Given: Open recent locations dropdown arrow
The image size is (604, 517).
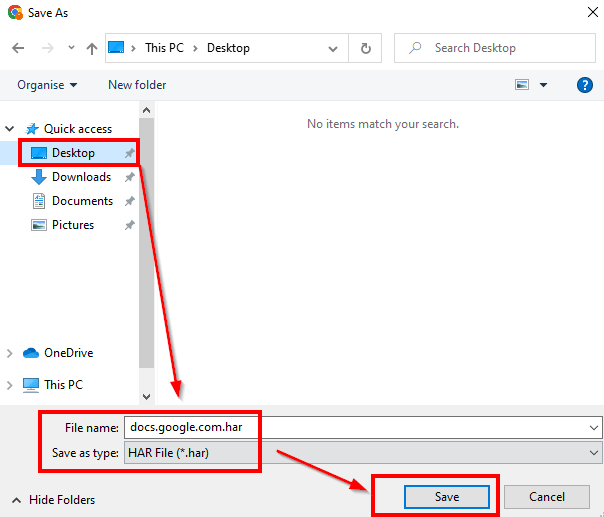Looking at the screenshot, I should 71,48.
